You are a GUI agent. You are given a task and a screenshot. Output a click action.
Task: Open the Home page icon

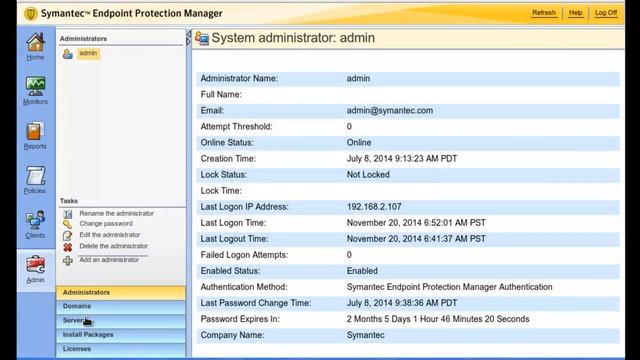36,42
